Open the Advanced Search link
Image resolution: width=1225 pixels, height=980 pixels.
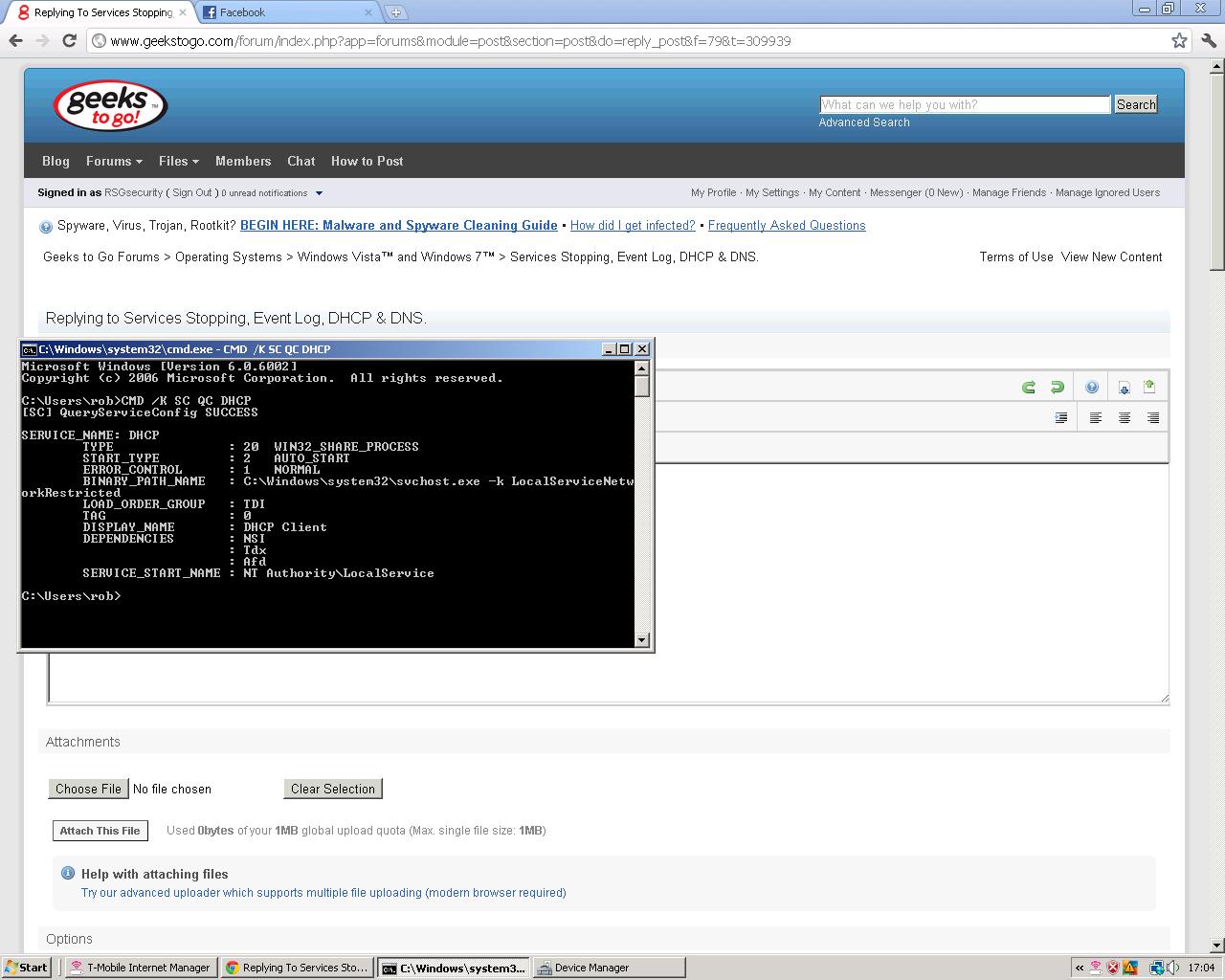tap(864, 122)
